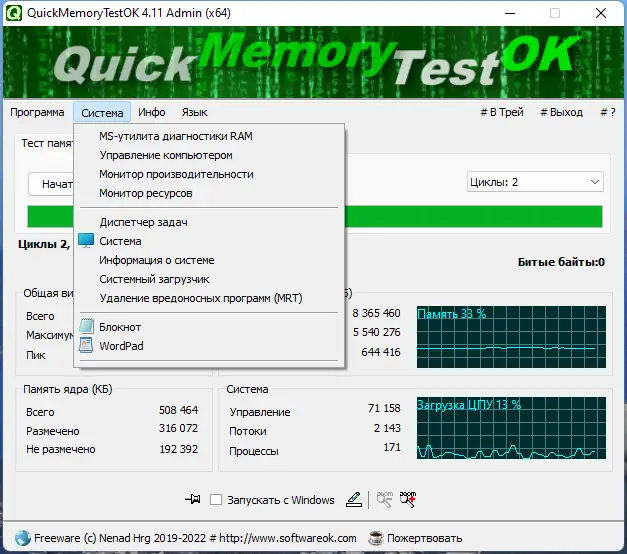Choose MS-утилита диагностики RAM

click(x=209, y=136)
